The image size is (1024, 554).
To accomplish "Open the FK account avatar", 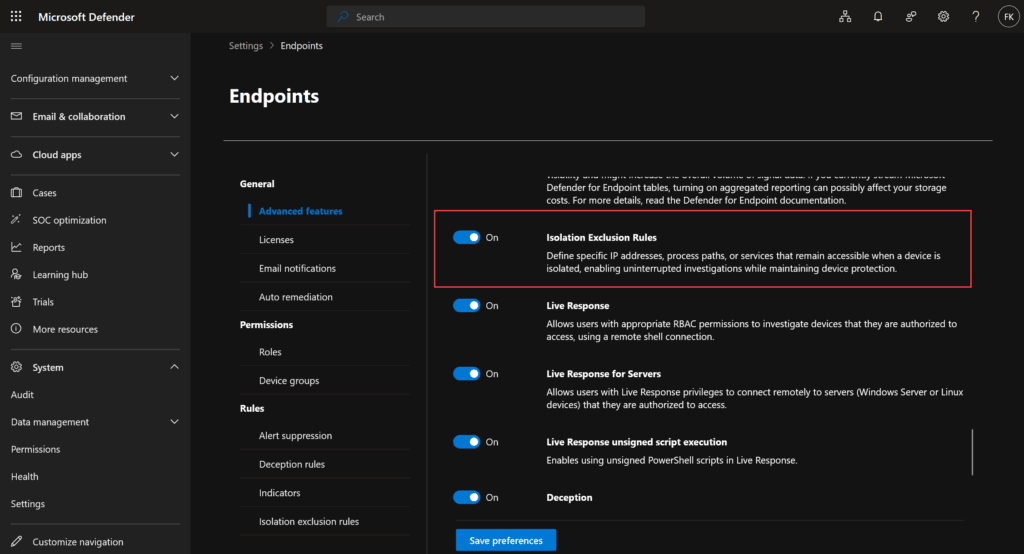I will click(x=1008, y=17).
